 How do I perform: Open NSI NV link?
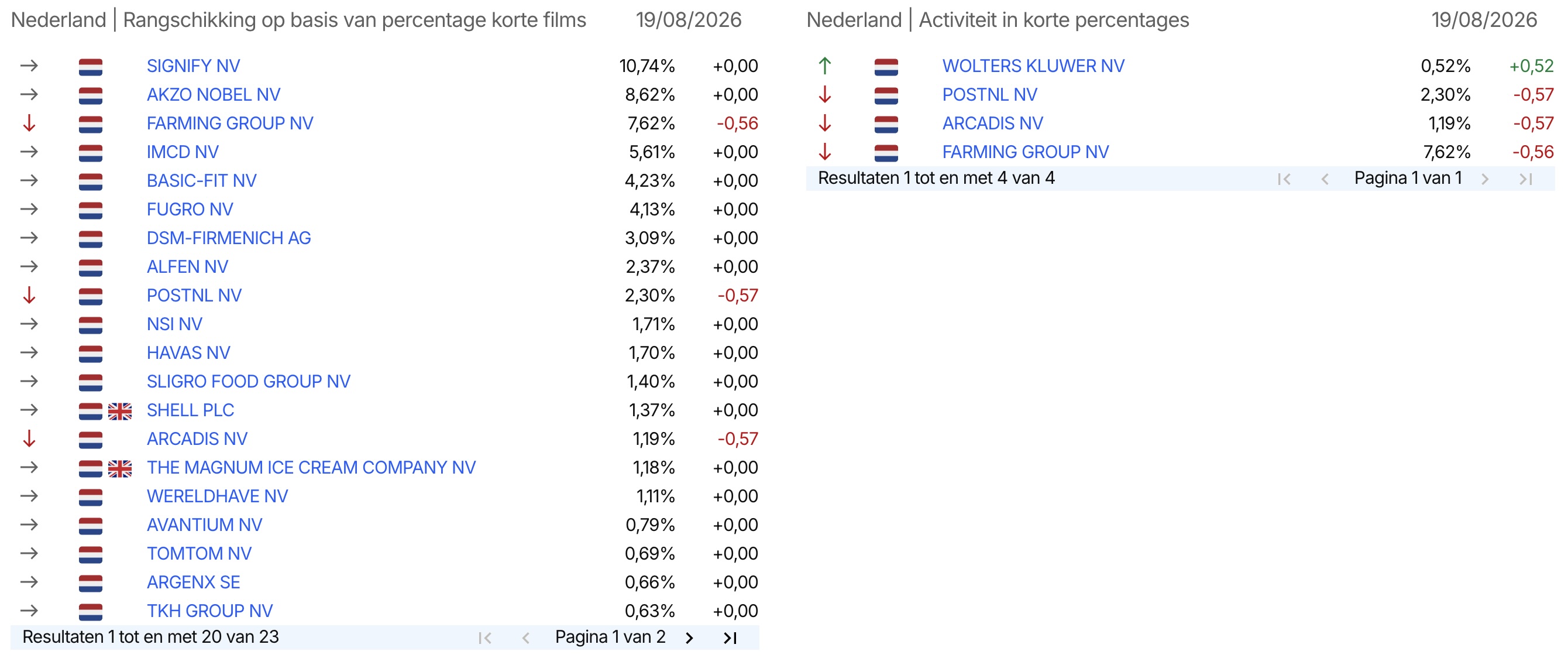click(175, 324)
